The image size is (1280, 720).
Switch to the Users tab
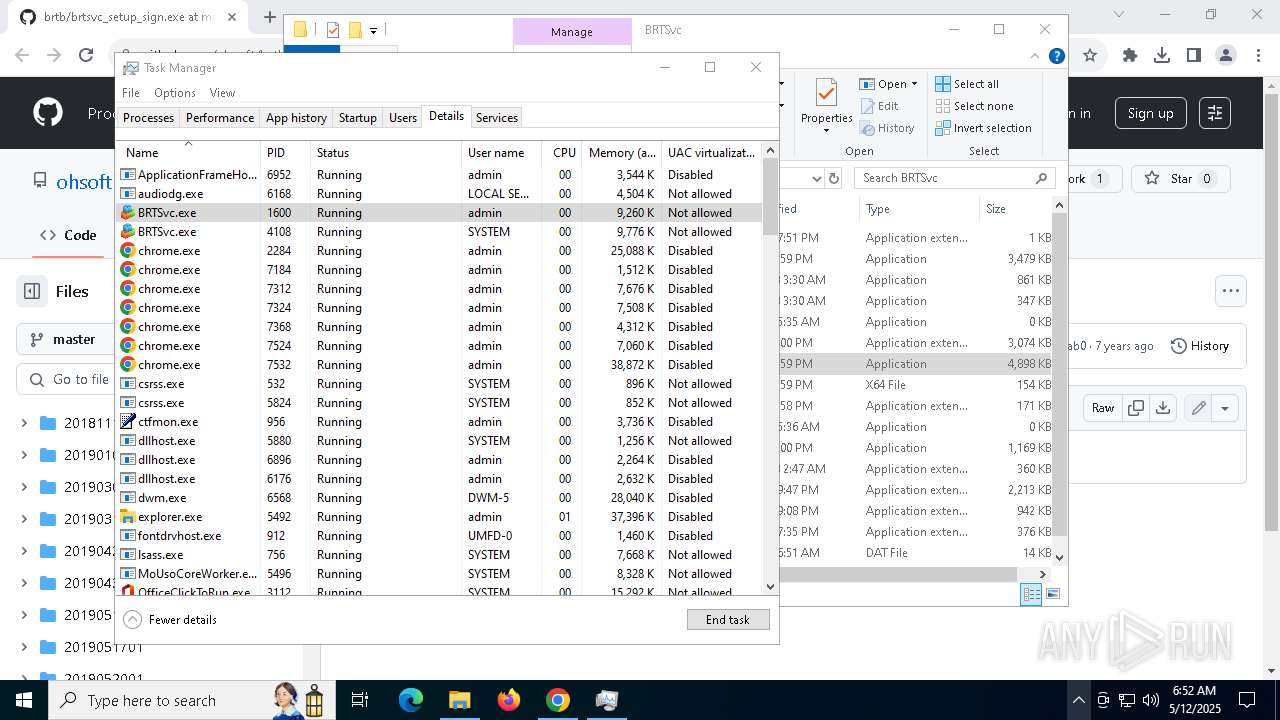click(x=403, y=117)
